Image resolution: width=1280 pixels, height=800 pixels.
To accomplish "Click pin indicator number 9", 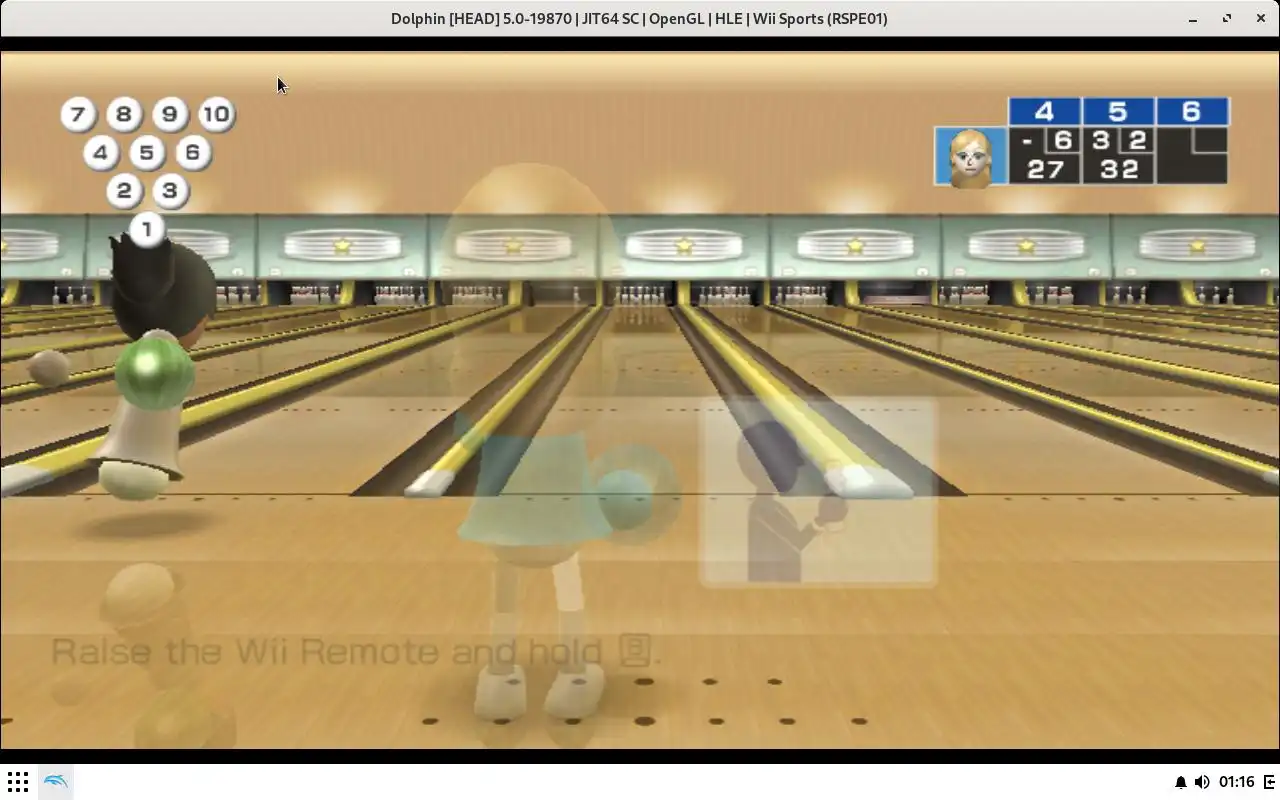I will 170,114.
